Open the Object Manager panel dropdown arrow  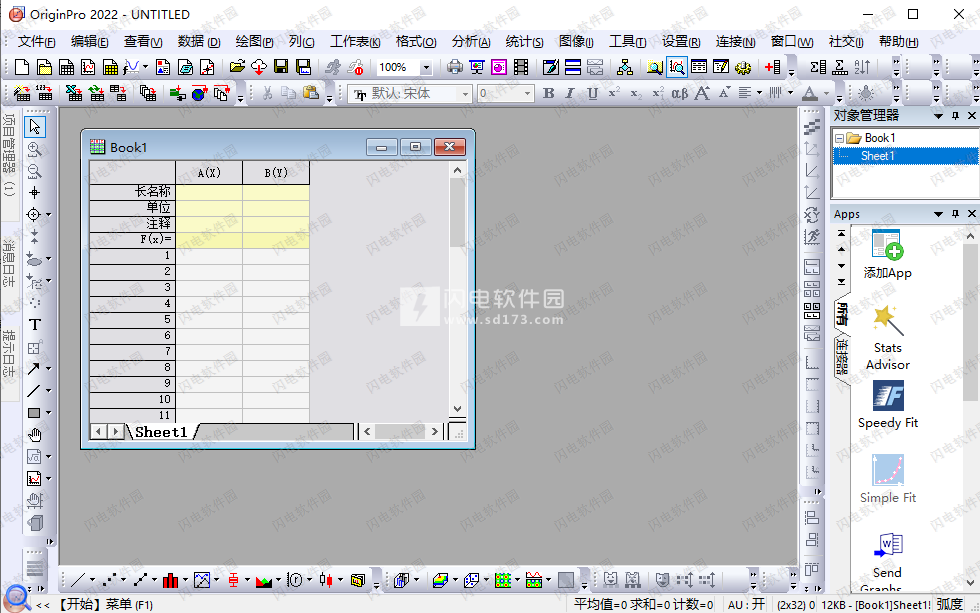pos(938,116)
